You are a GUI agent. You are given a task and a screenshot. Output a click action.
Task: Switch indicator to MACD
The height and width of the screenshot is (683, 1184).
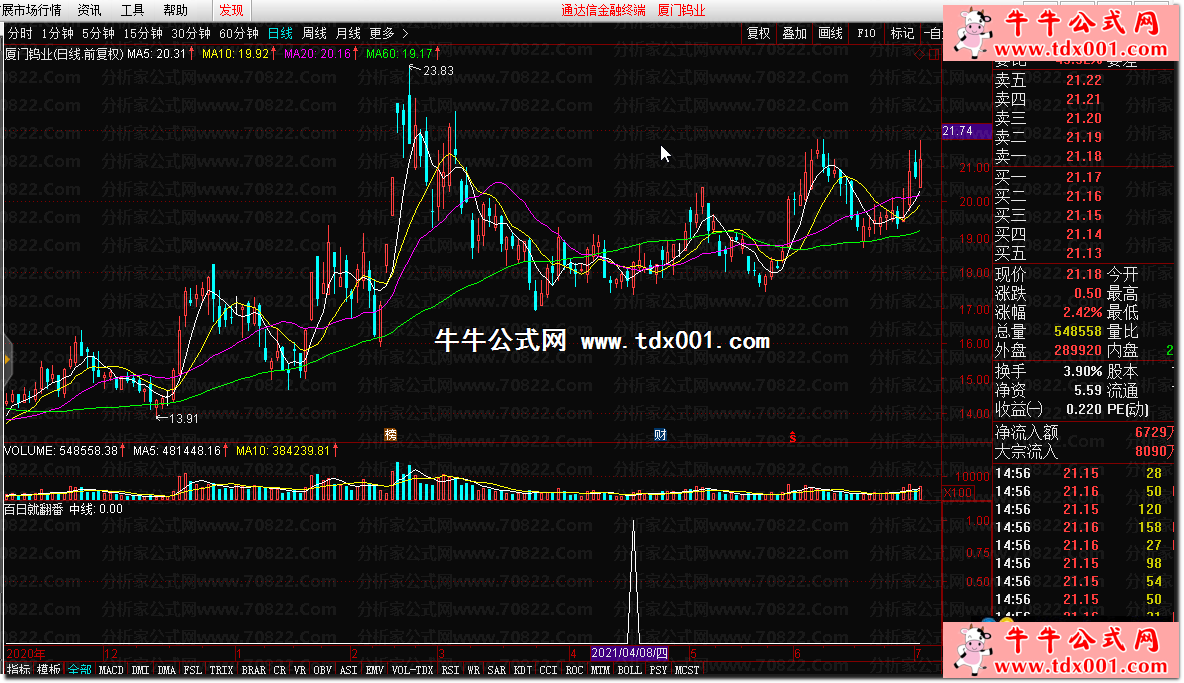tap(111, 670)
